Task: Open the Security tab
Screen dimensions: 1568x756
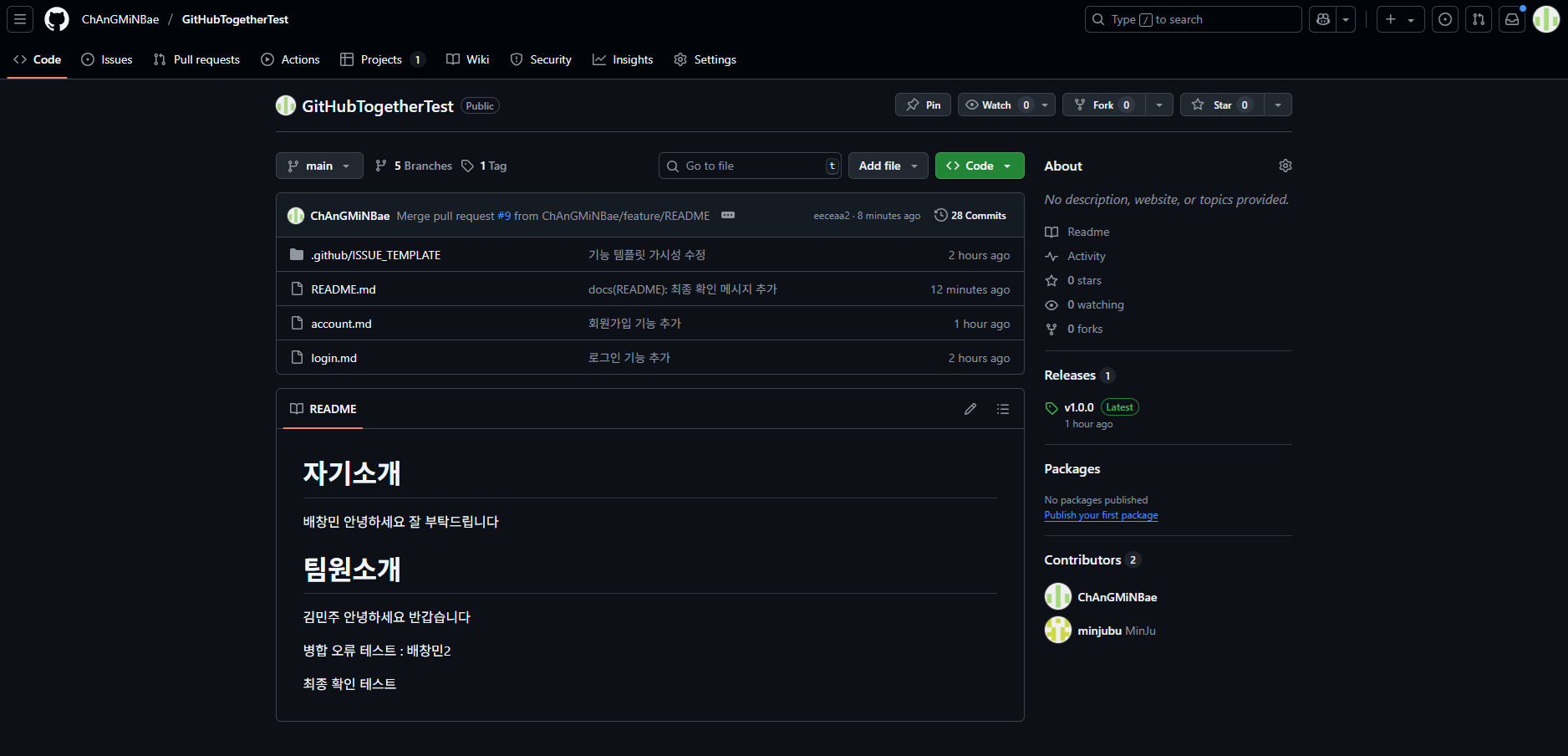Action: pos(541,59)
